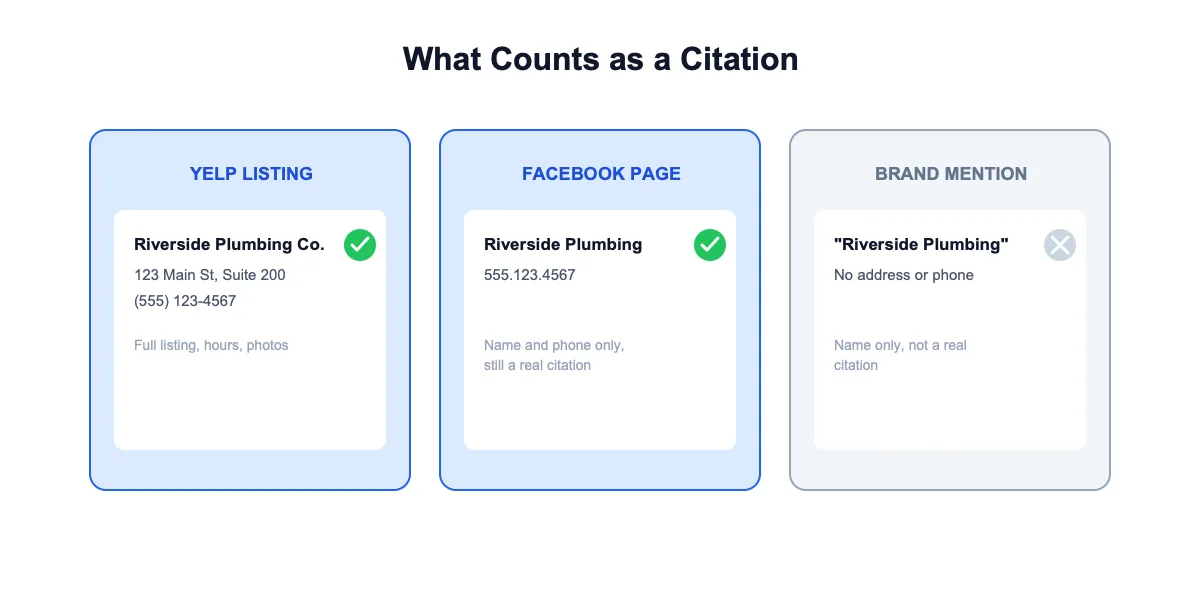This screenshot has height=600, width=1200.
Task: Click the "Full listing, hours, photos" caption
Action: tap(211, 345)
